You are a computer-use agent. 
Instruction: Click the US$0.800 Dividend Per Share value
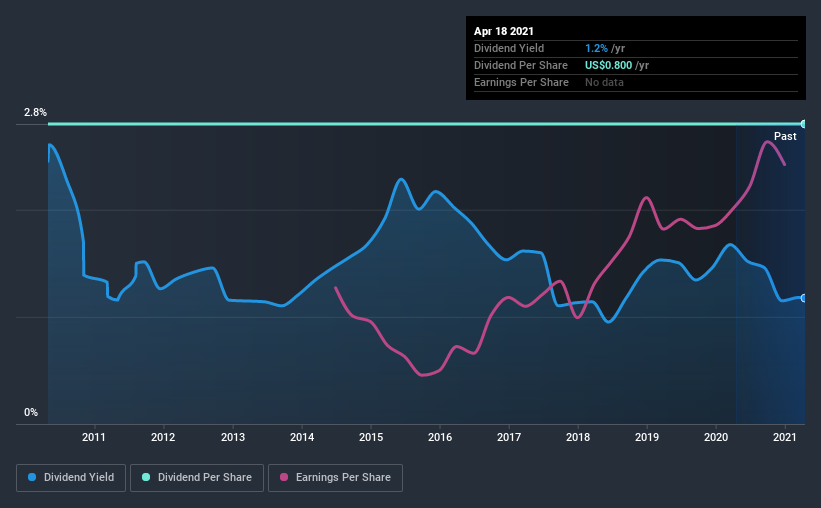(608, 65)
